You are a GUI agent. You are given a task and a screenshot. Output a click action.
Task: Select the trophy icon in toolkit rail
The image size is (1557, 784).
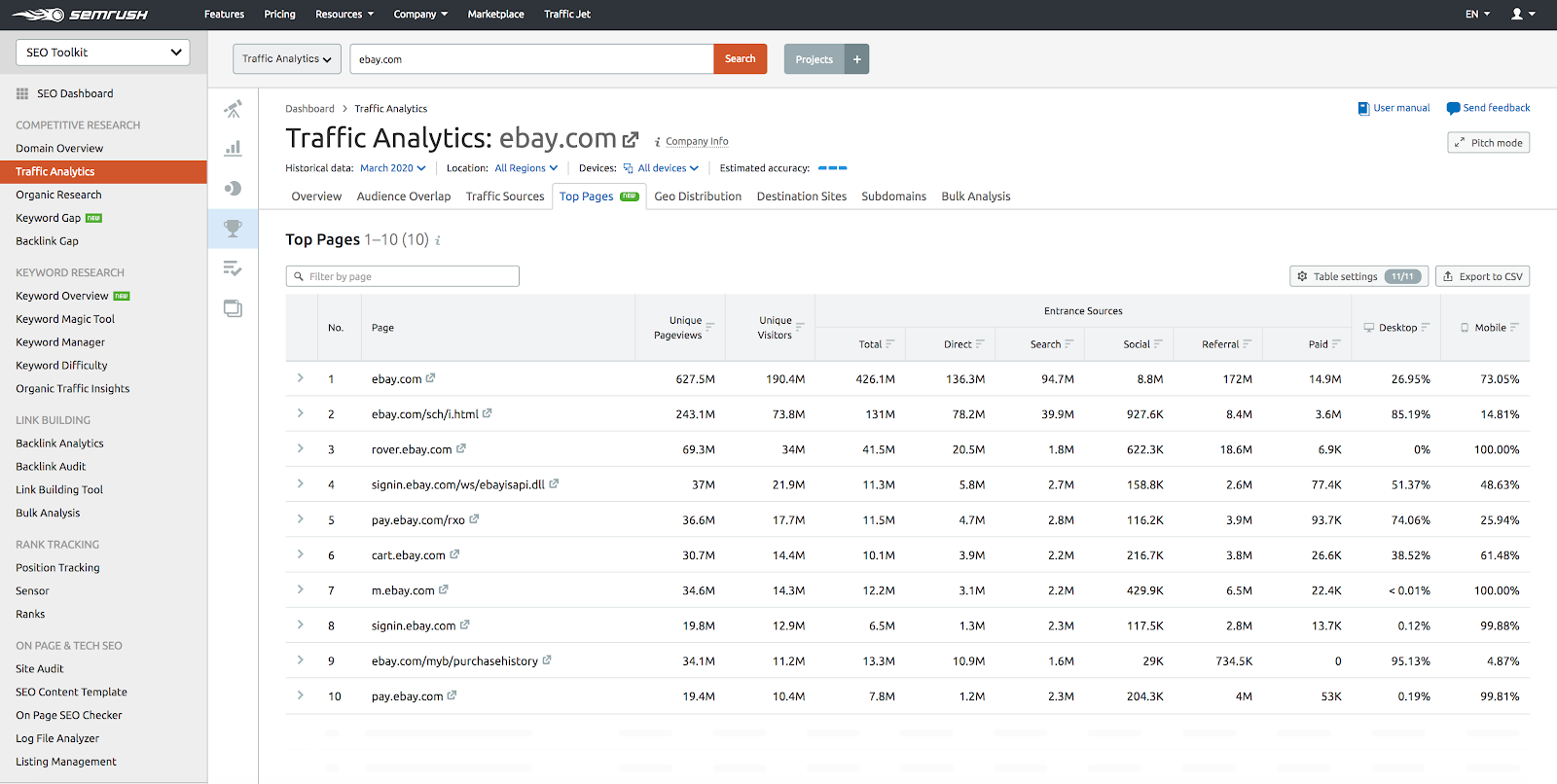point(233,229)
